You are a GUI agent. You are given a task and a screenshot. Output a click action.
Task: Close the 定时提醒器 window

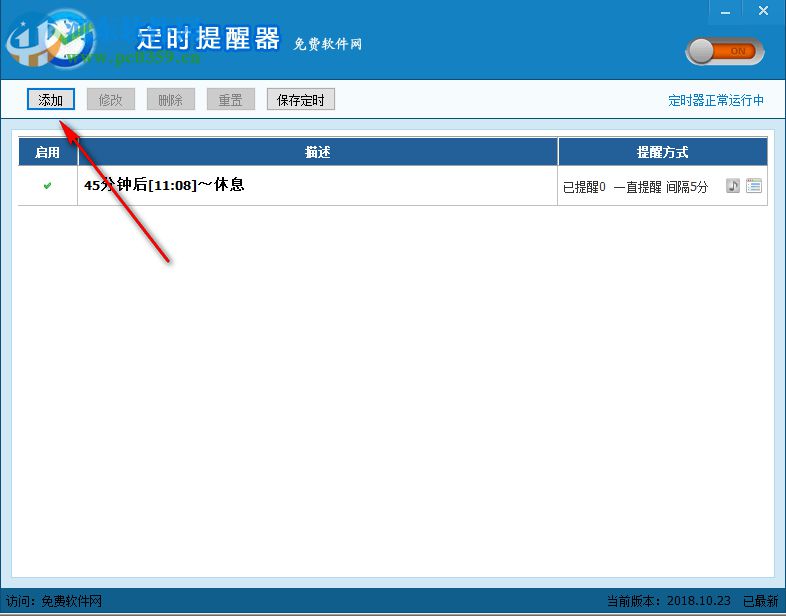coord(763,11)
